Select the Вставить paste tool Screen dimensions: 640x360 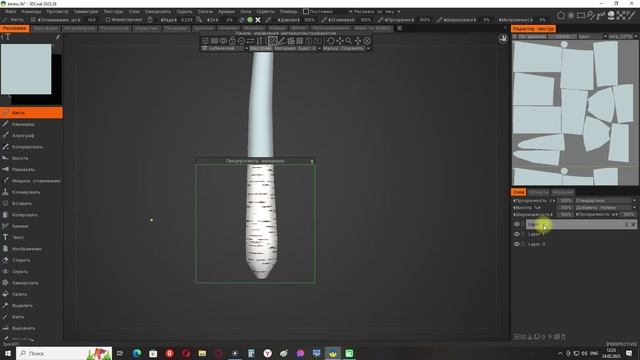coord(31,203)
